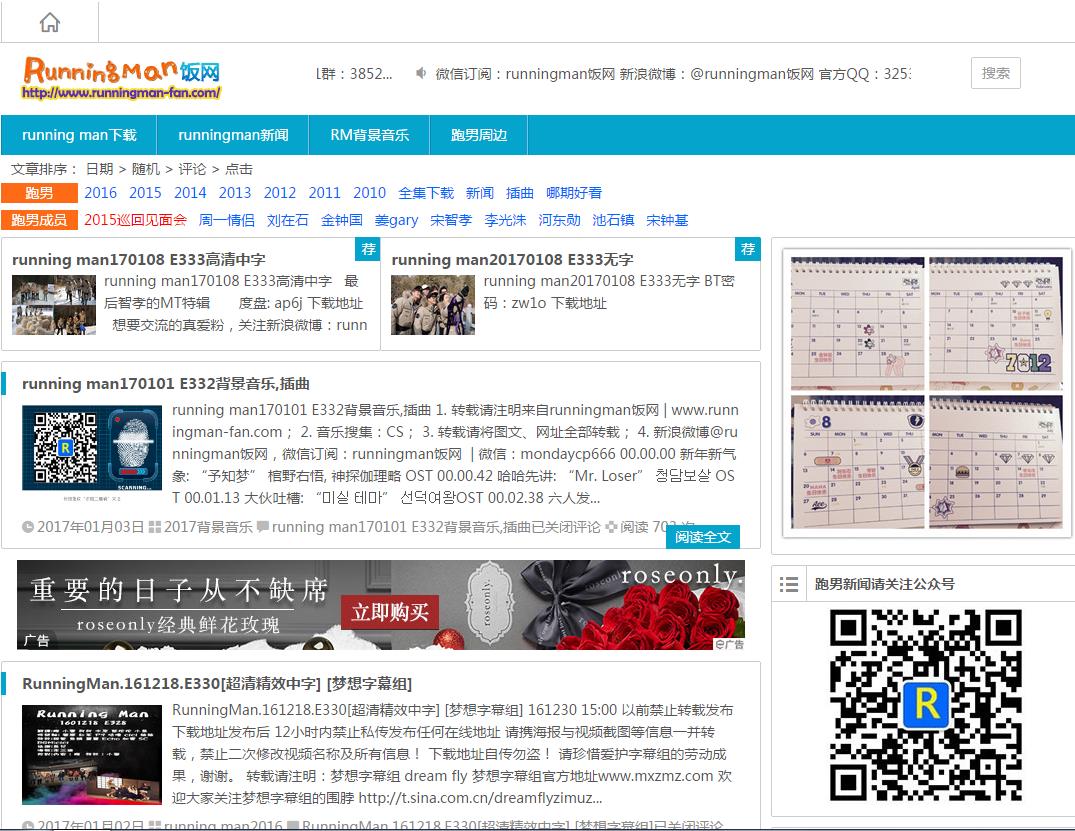Sort articles by 日期
This screenshot has width=1075, height=831.
[99, 169]
